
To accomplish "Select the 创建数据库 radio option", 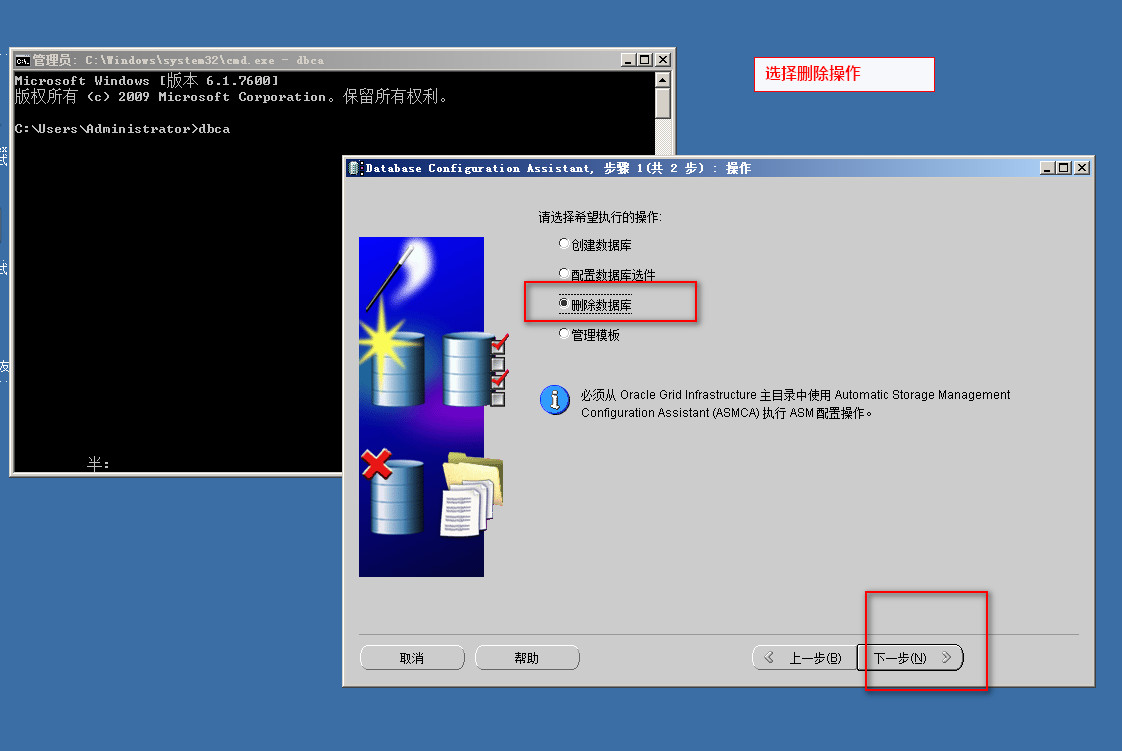I will tap(564, 244).
